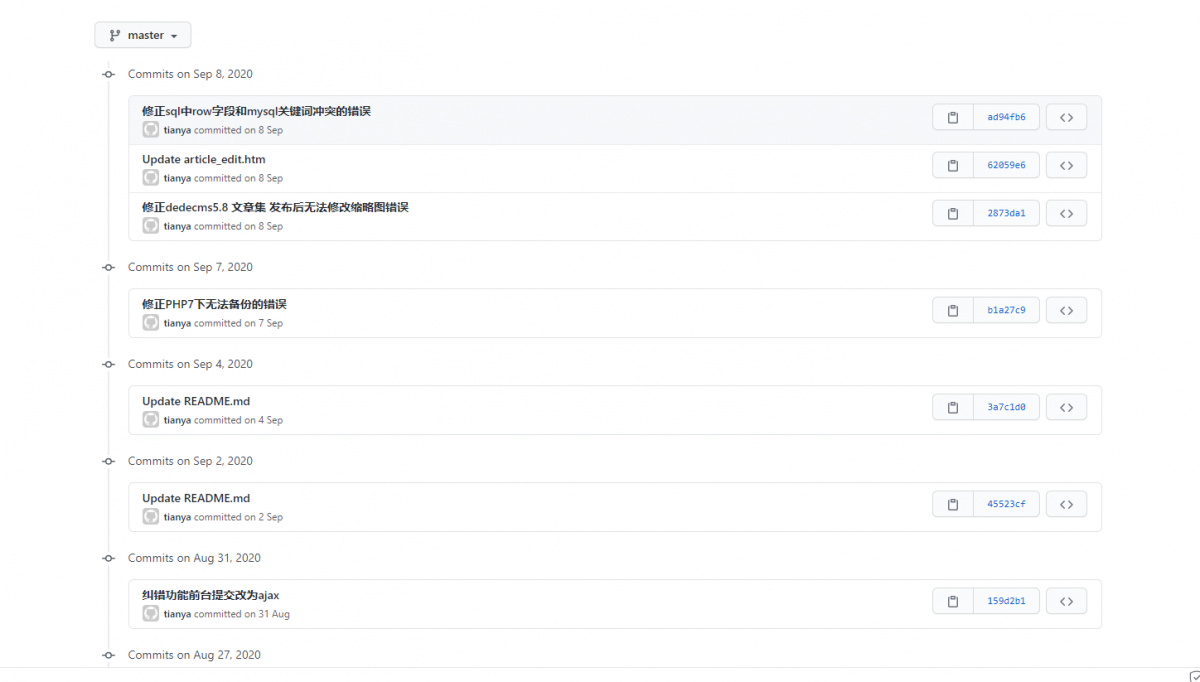Browse repository at commit 2873da1

(x=1066, y=213)
